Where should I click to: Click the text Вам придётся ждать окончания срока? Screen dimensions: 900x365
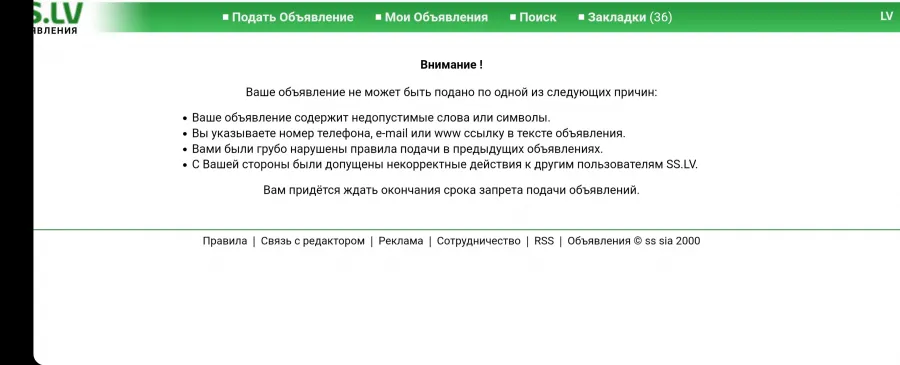[451, 190]
